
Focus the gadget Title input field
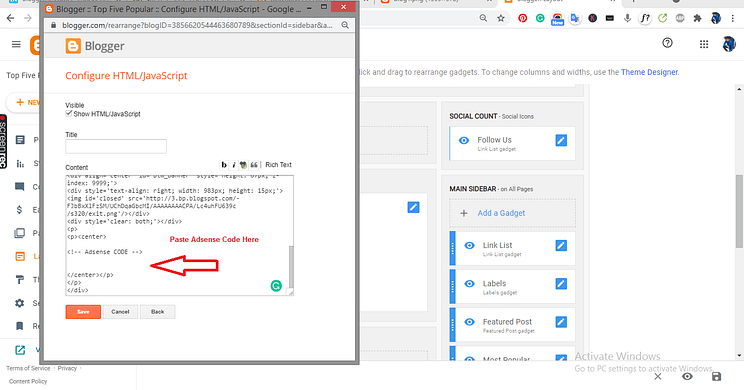pos(116,146)
